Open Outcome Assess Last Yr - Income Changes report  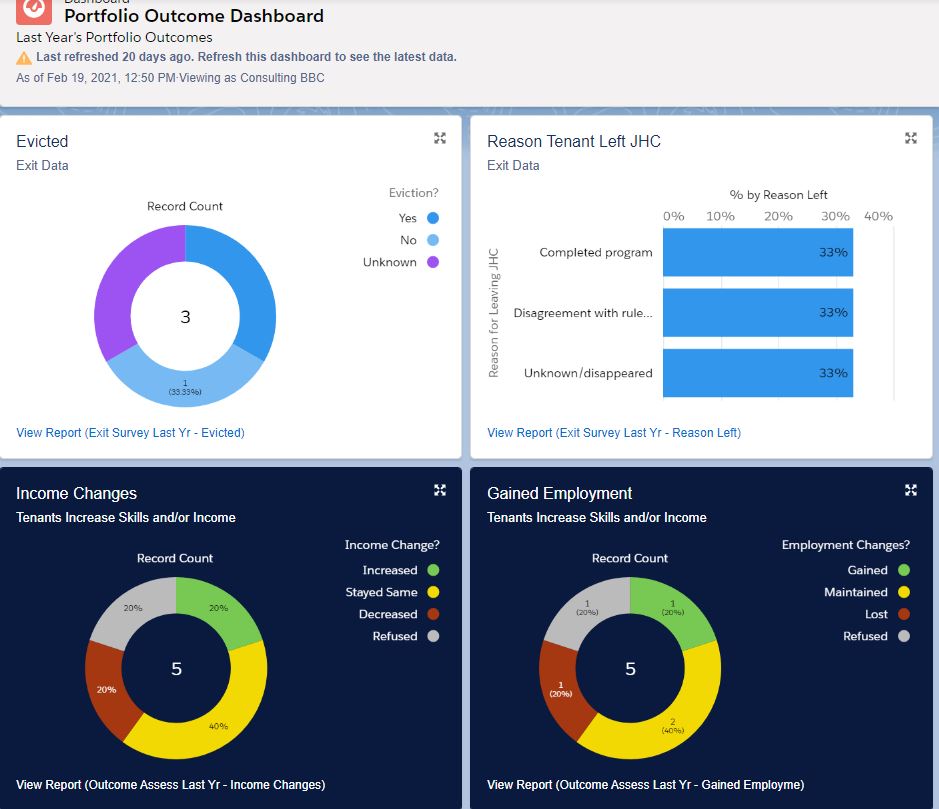pyautogui.click(x=171, y=784)
